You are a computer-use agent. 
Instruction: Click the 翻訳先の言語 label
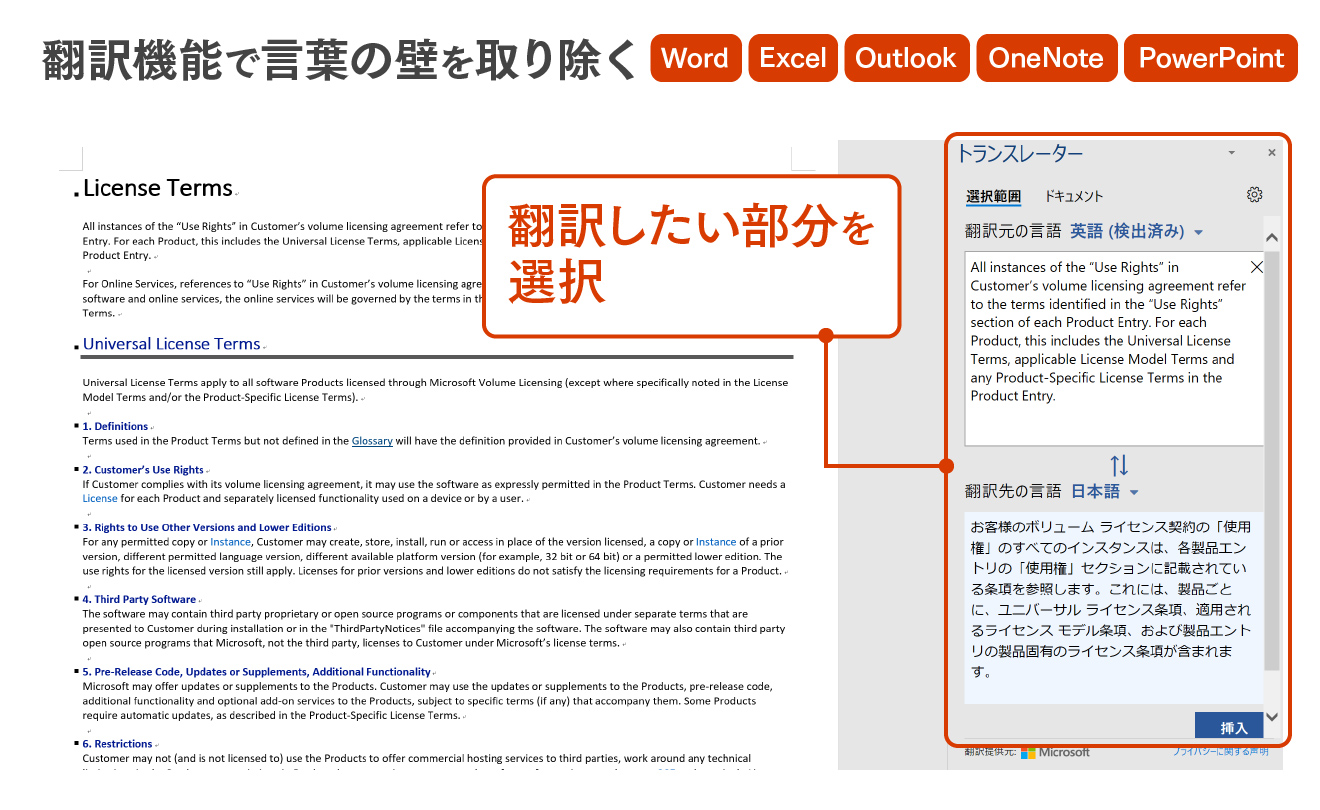(x=1013, y=491)
